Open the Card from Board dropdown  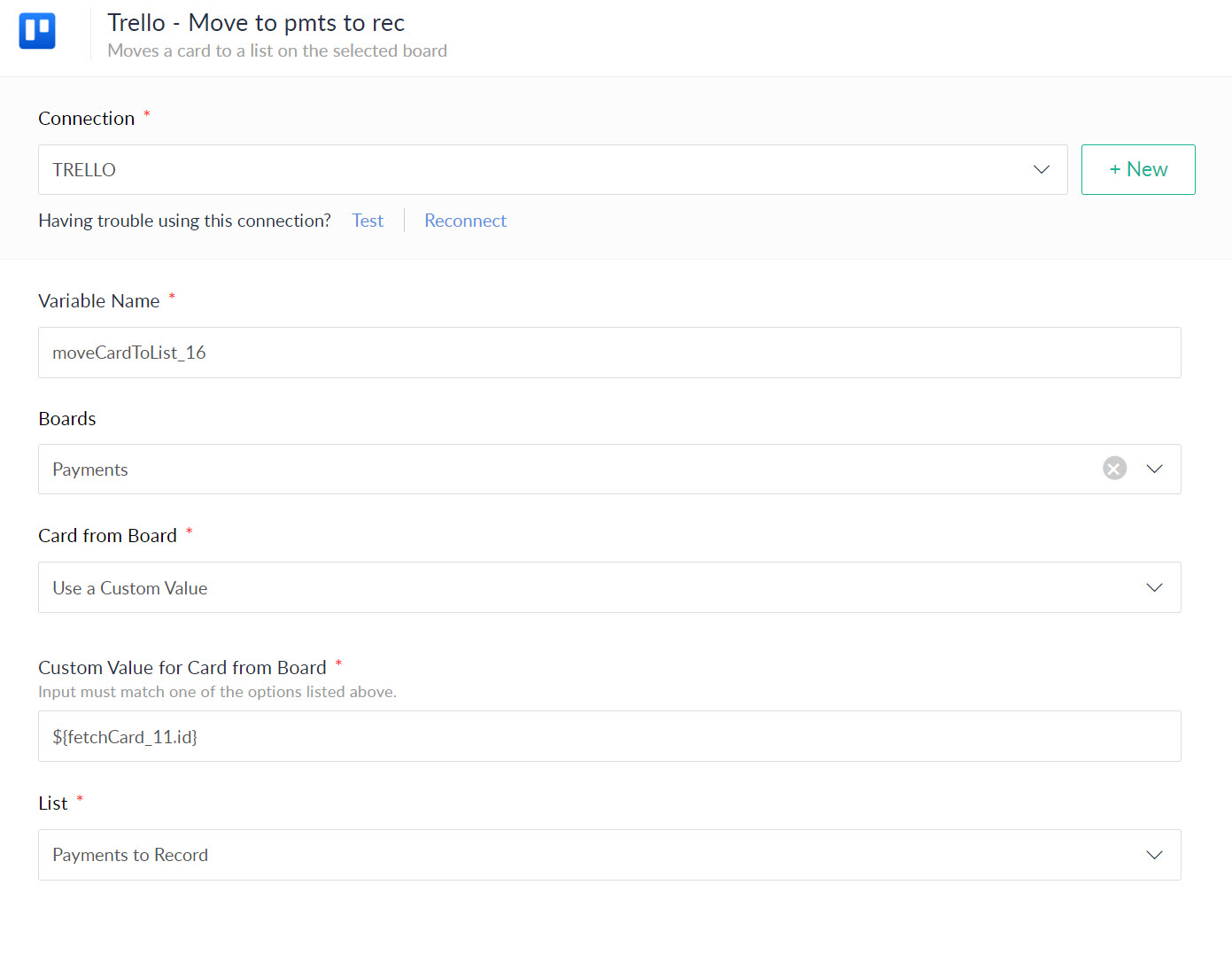(x=609, y=587)
